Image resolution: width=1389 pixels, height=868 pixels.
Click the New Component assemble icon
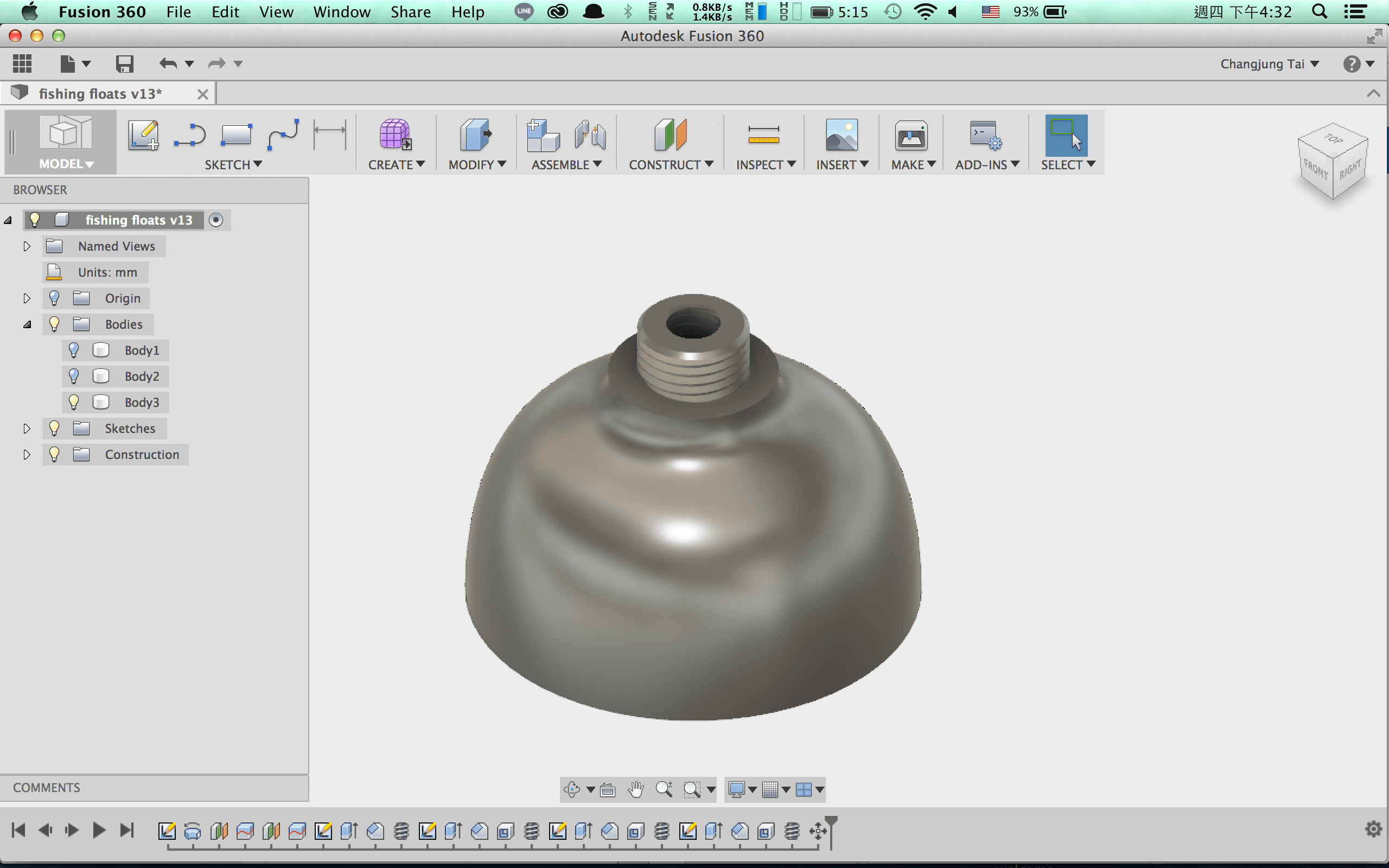[x=543, y=136]
